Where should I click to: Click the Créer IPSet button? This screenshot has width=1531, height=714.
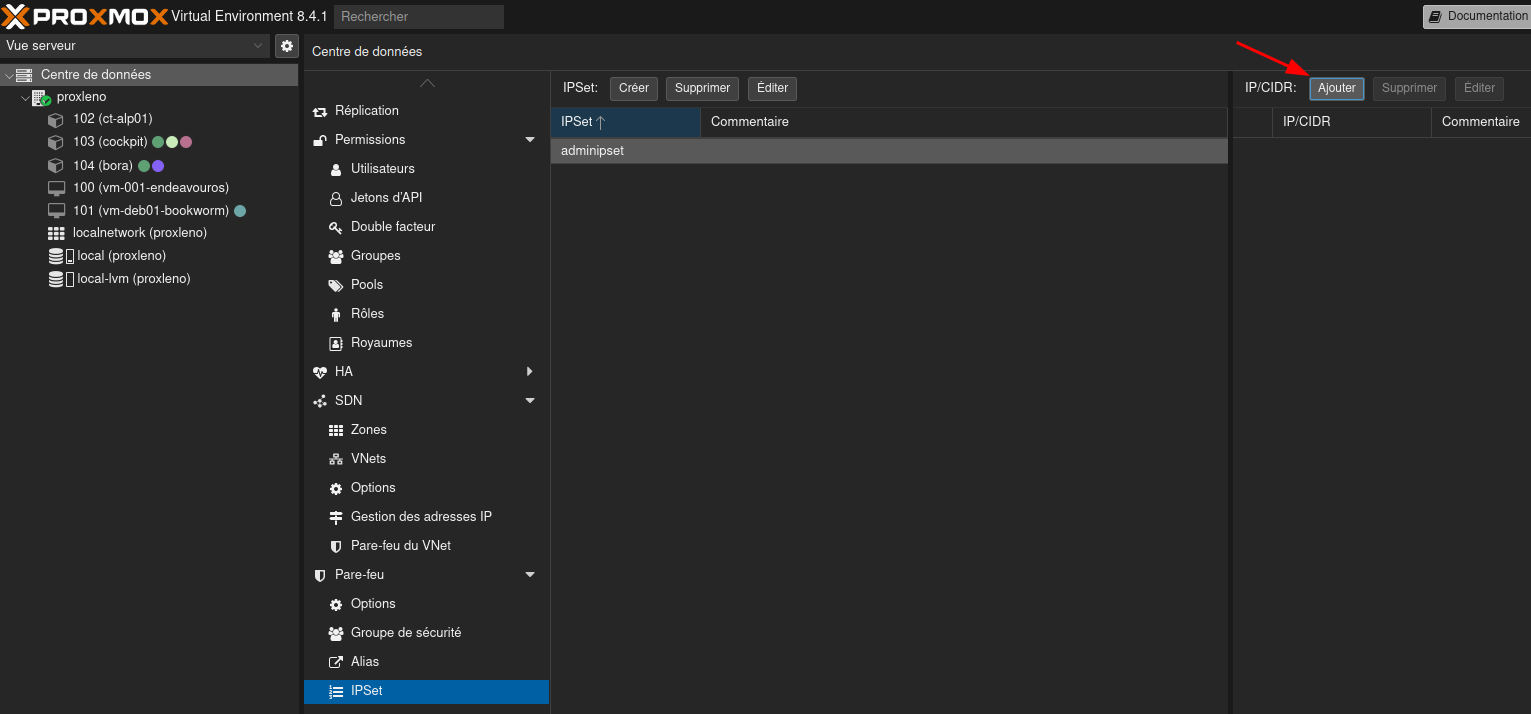coord(633,88)
